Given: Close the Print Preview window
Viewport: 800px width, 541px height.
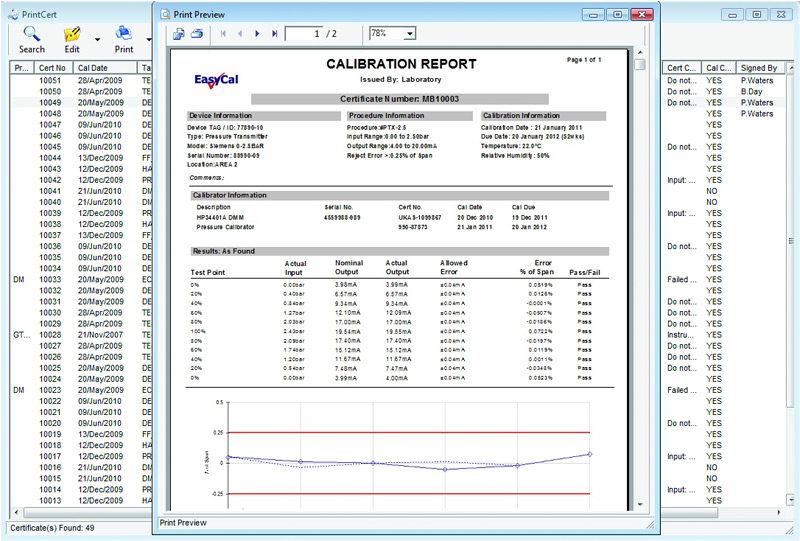Looking at the screenshot, I should (x=642, y=14).
